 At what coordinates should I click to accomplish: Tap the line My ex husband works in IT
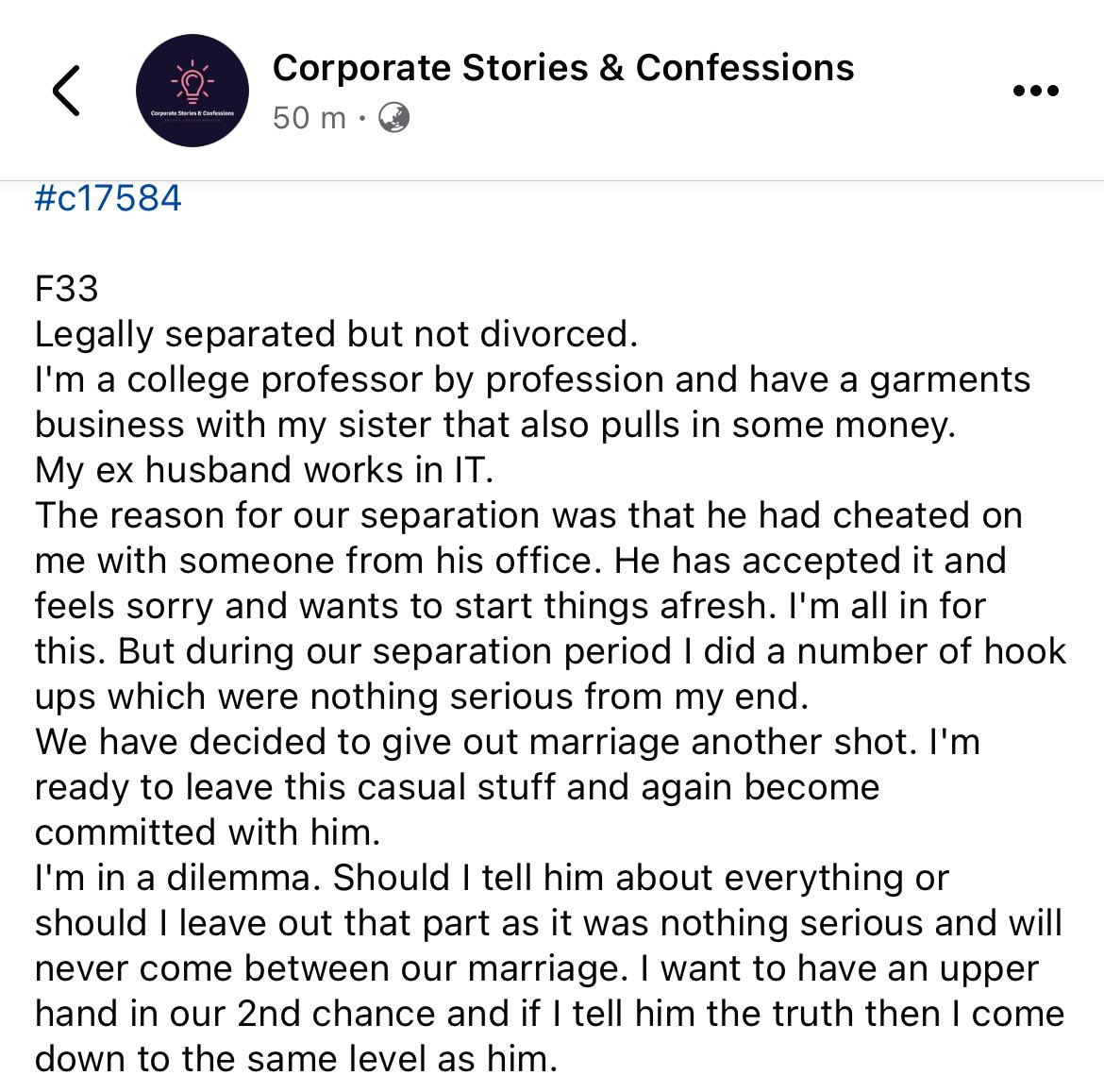264,470
